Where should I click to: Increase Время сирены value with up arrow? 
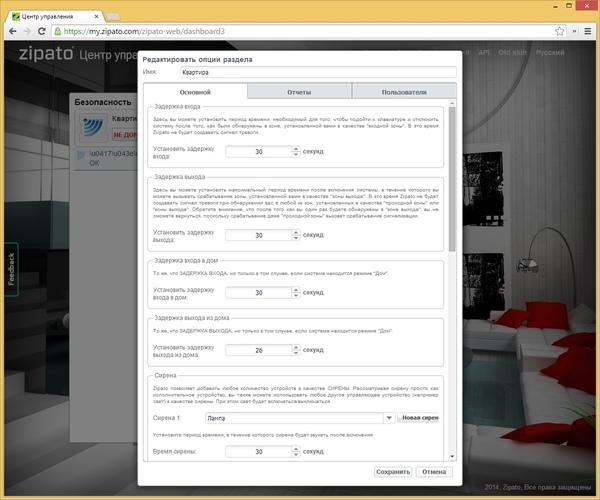(x=296, y=449)
